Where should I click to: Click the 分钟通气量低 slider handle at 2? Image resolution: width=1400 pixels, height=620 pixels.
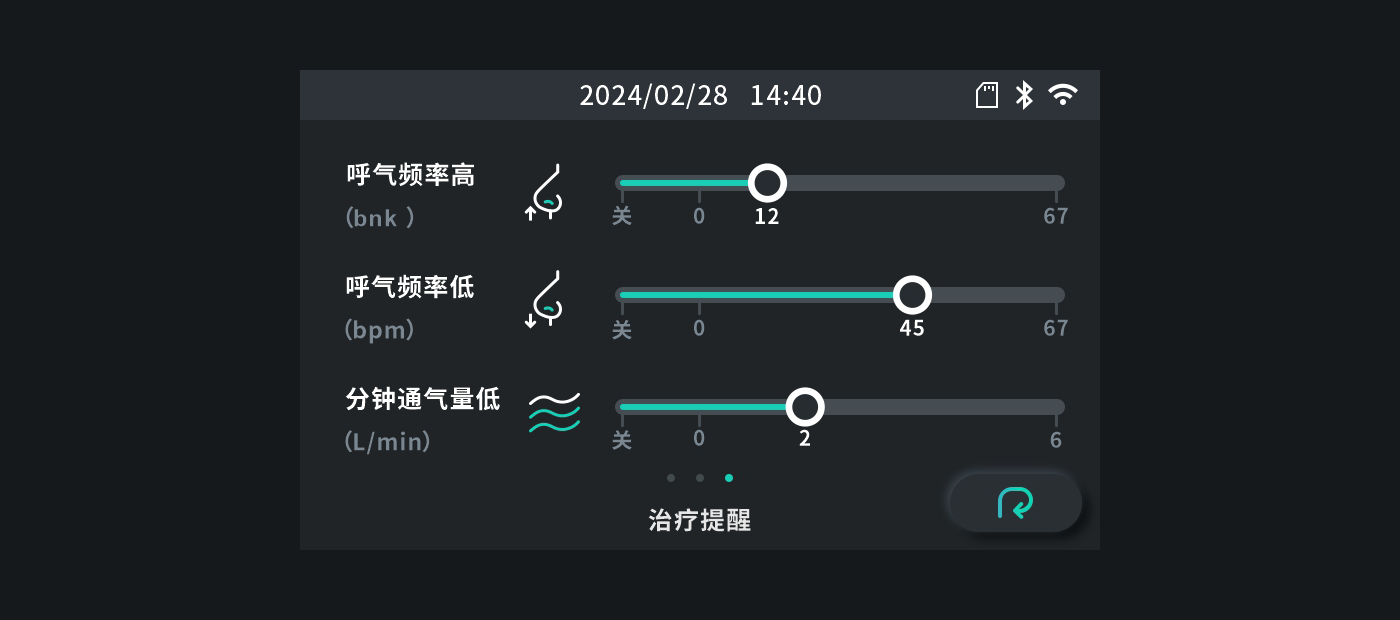(x=805, y=407)
